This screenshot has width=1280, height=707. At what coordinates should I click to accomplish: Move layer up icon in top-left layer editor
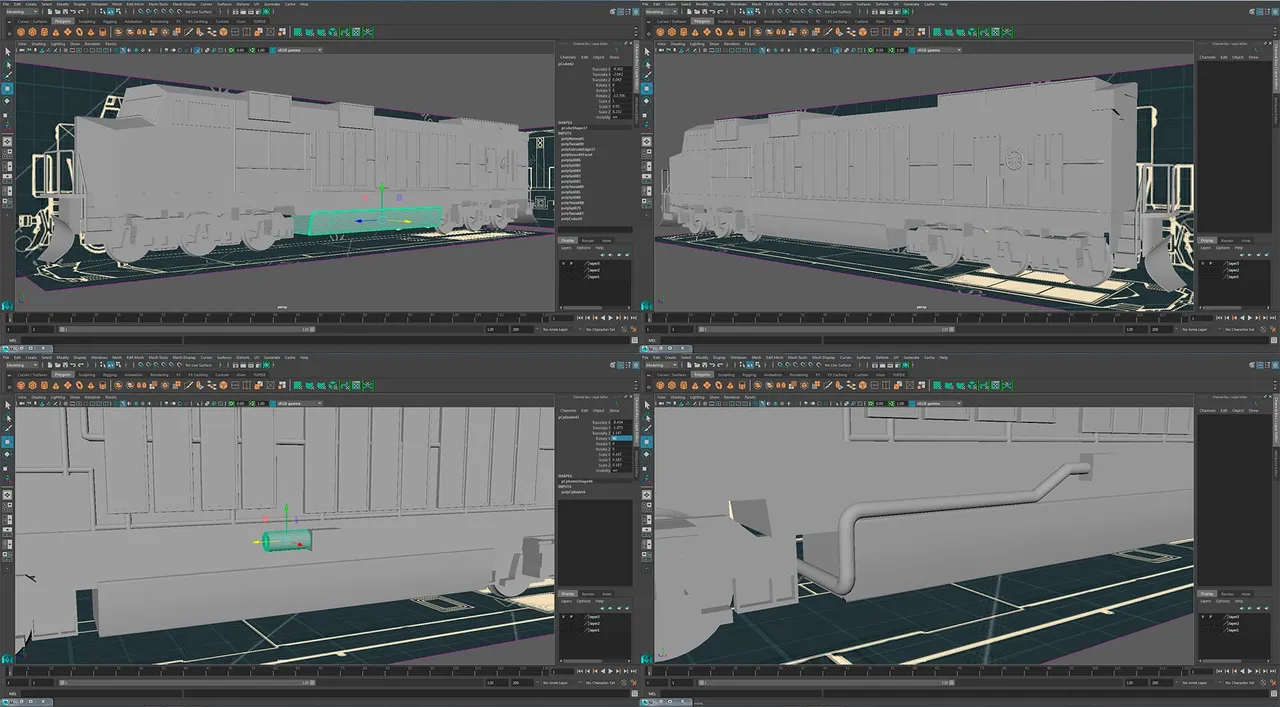click(x=603, y=255)
